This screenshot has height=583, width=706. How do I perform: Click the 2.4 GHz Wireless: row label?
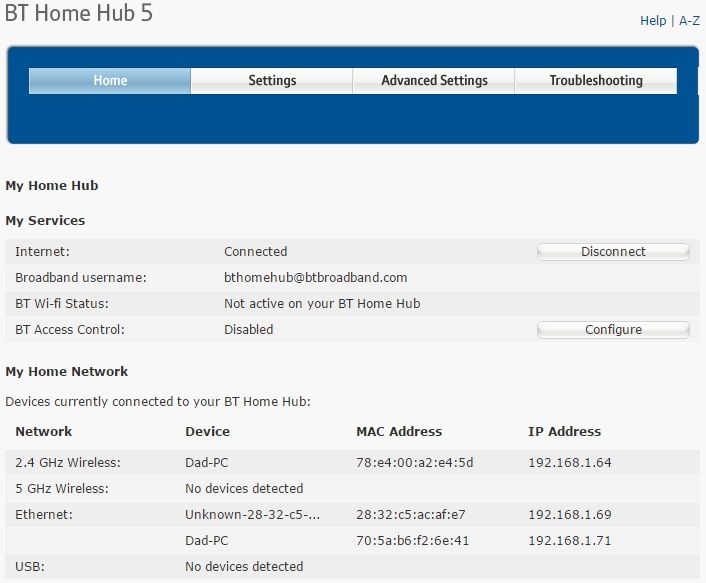click(x=68, y=463)
